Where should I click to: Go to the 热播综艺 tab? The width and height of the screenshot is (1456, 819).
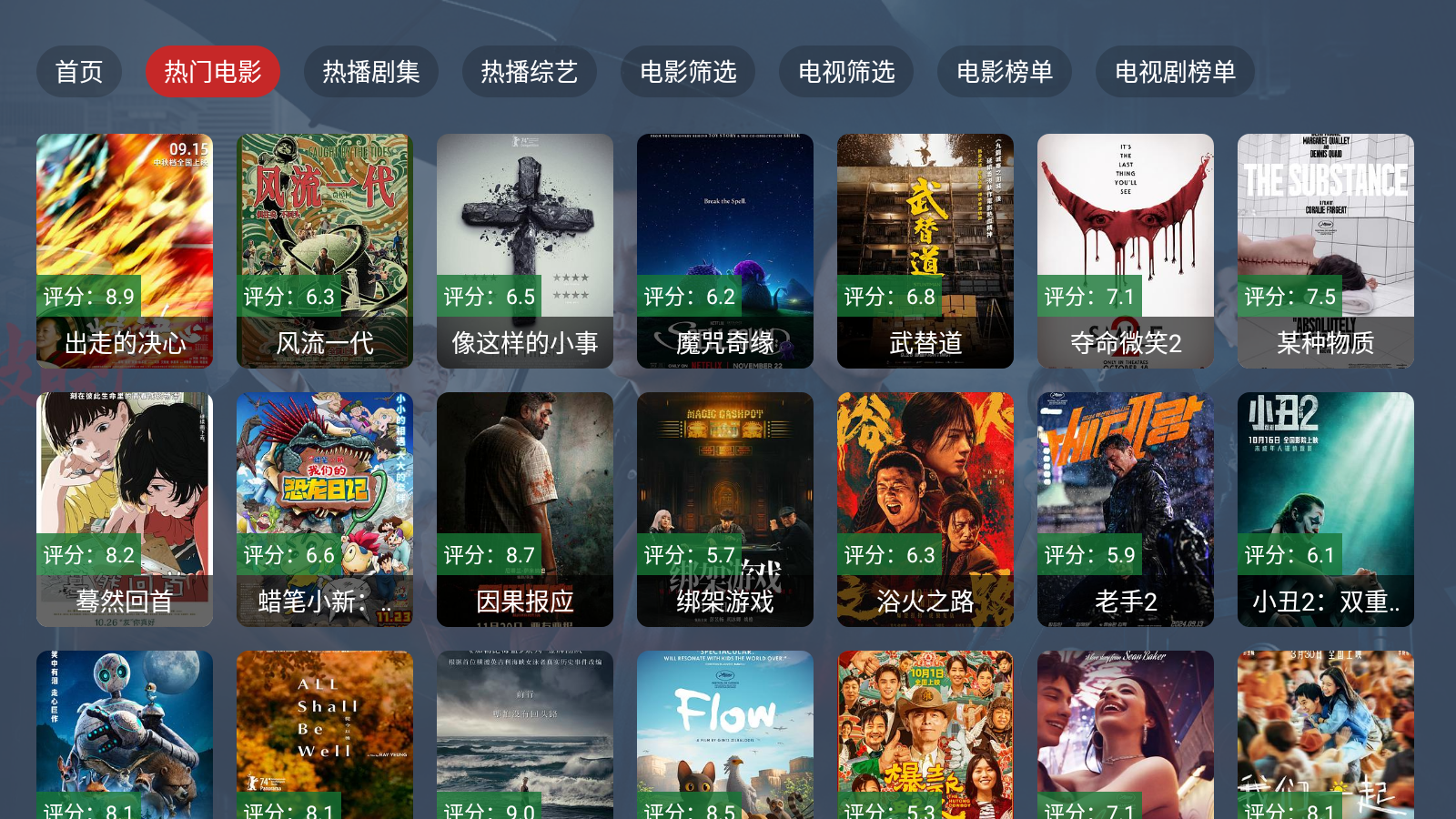click(530, 72)
